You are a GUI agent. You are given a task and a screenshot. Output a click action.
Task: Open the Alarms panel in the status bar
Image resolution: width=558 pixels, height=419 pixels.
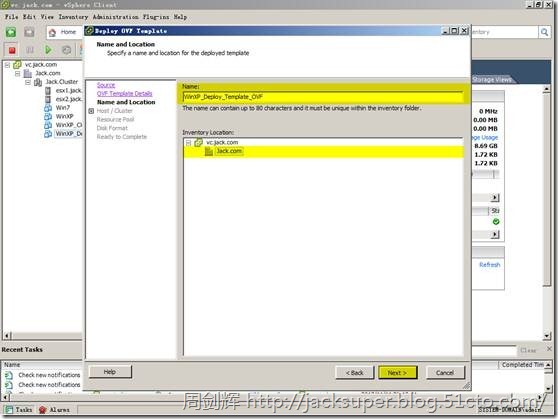coord(54,410)
